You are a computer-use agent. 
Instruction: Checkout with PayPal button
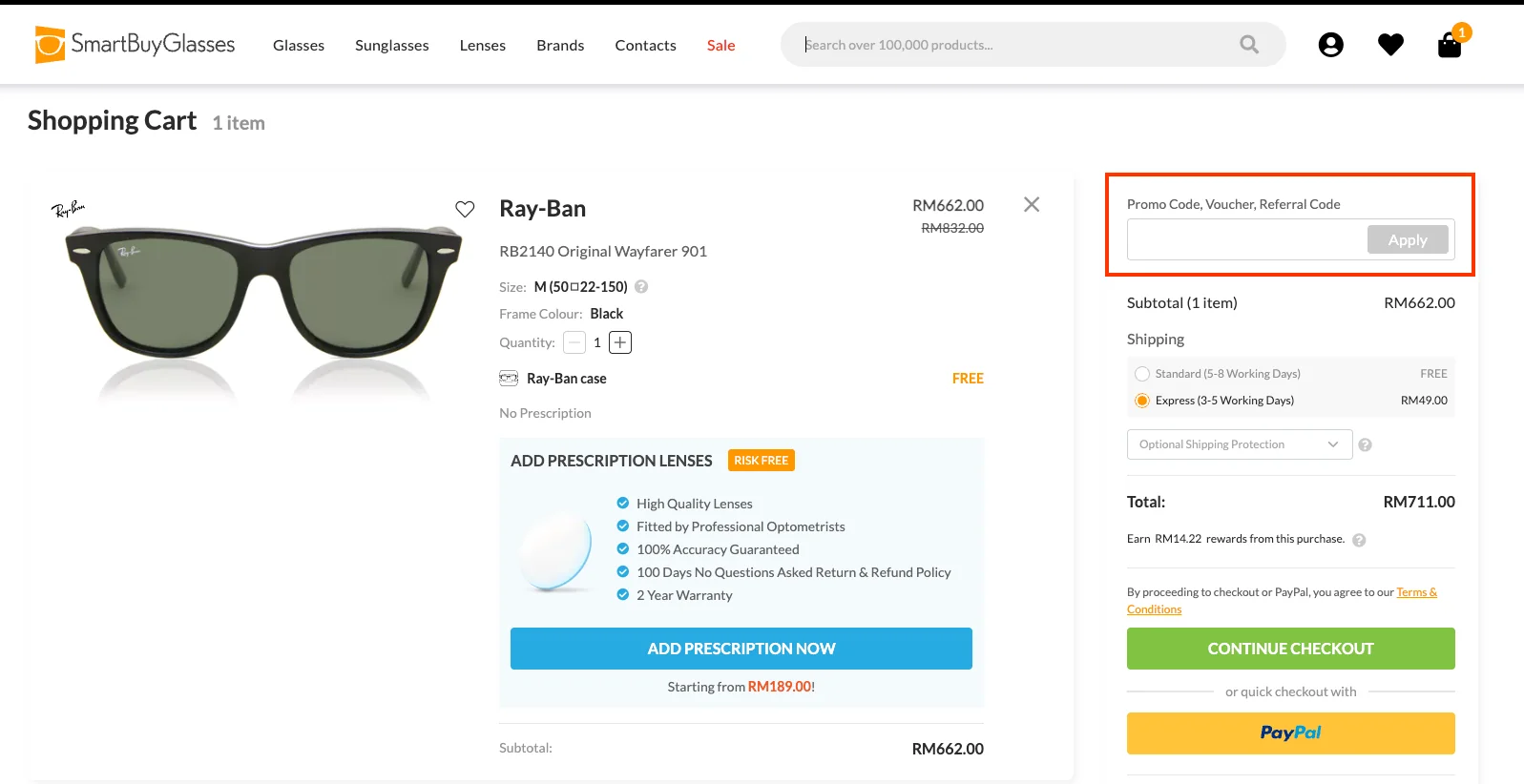tap(1291, 733)
